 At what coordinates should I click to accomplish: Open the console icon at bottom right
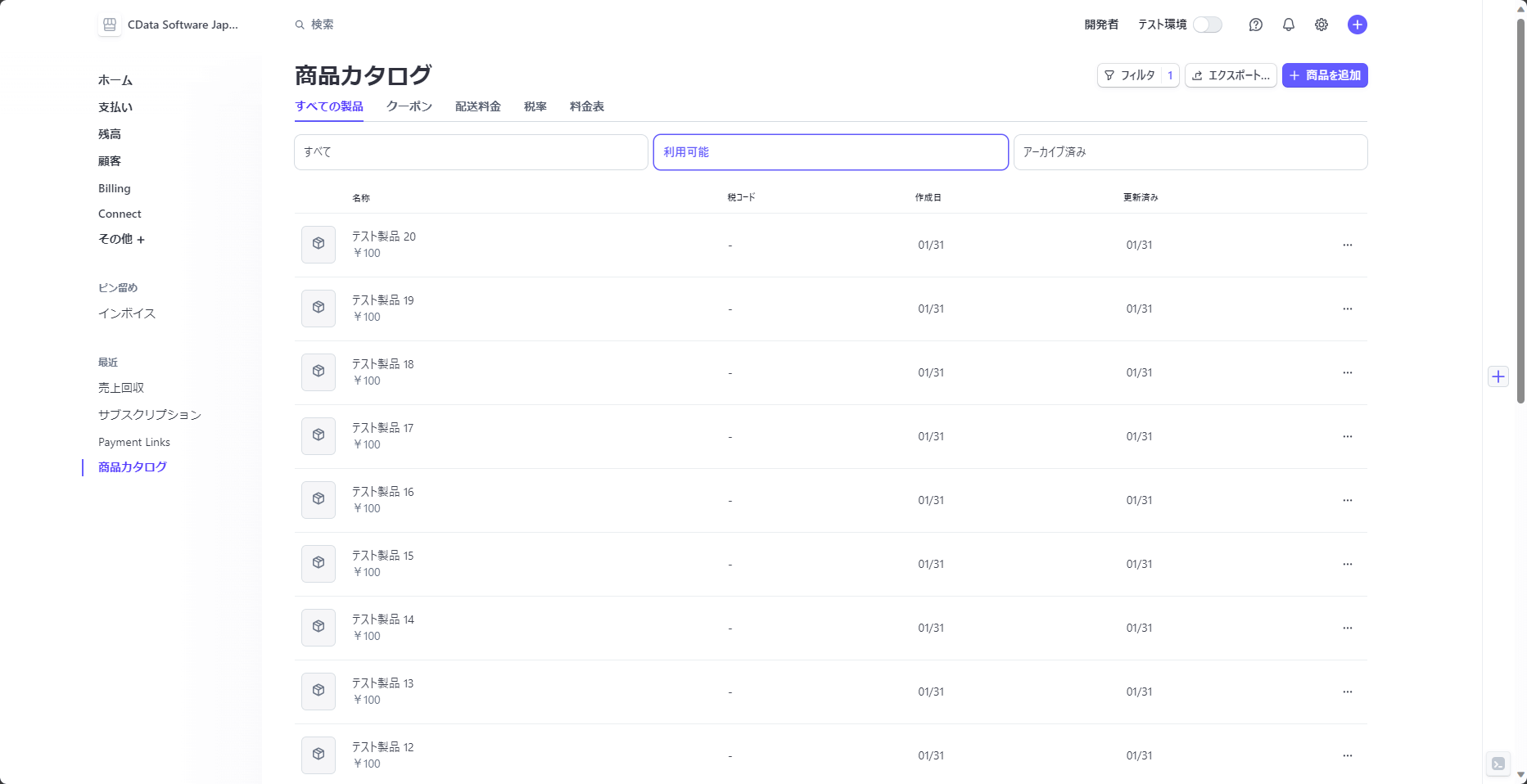click(x=1498, y=764)
